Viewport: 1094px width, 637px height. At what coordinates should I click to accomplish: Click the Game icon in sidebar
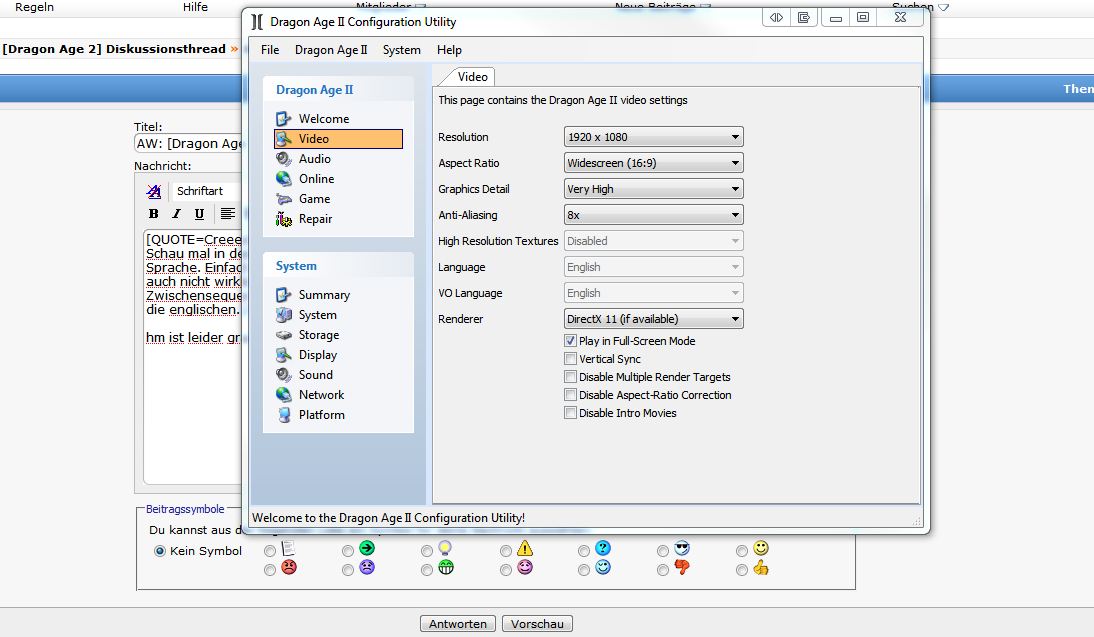pos(283,199)
